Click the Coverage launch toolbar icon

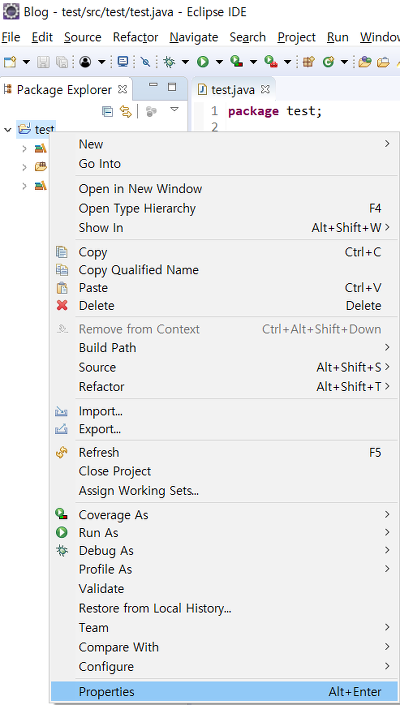[x=236, y=61]
